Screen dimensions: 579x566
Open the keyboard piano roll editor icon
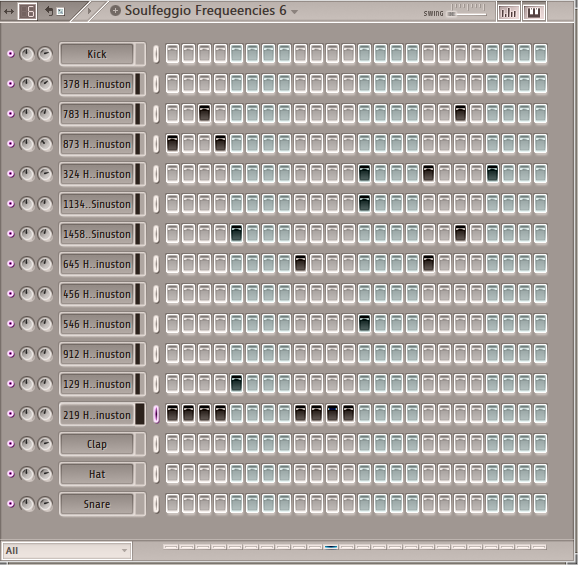point(534,13)
